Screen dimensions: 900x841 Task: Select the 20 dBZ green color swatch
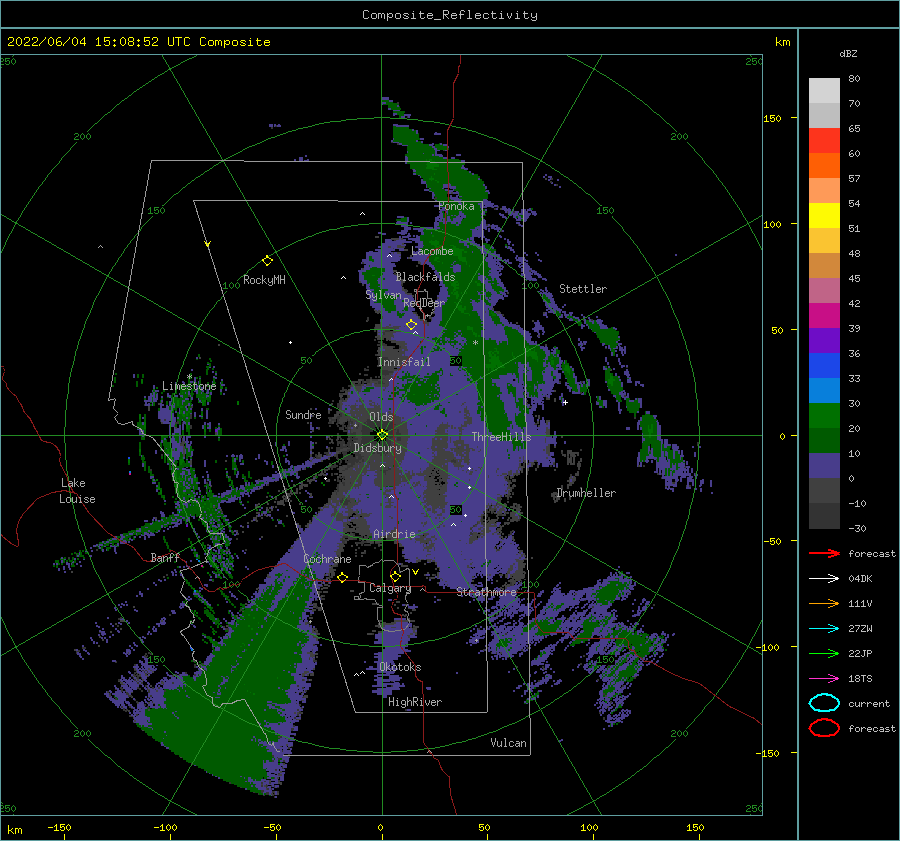[x=824, y=440]
